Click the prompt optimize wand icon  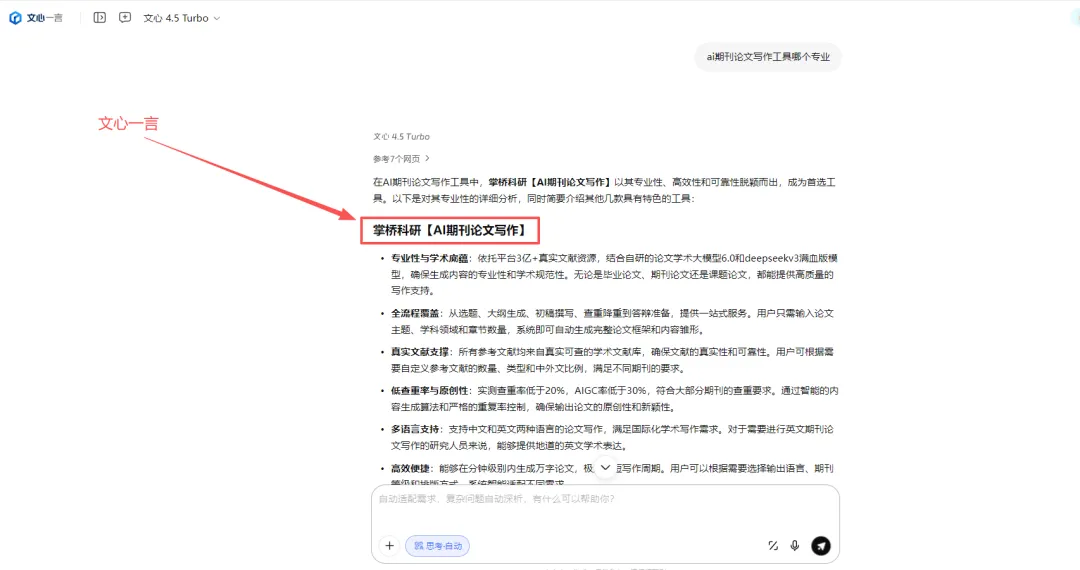pos(773,546)
